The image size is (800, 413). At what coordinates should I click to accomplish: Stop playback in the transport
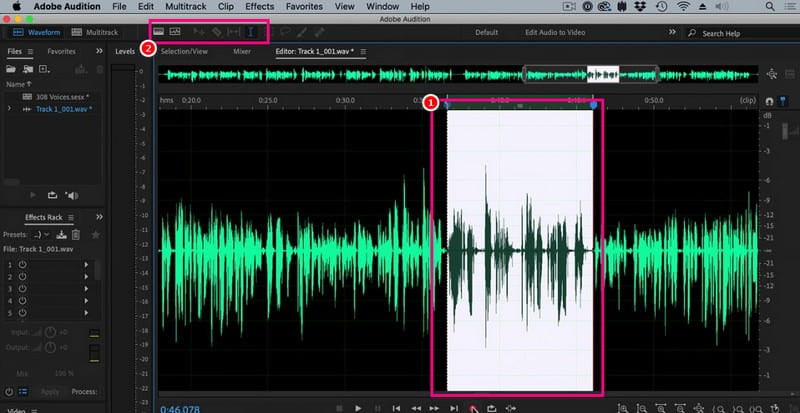coord(339,408)
